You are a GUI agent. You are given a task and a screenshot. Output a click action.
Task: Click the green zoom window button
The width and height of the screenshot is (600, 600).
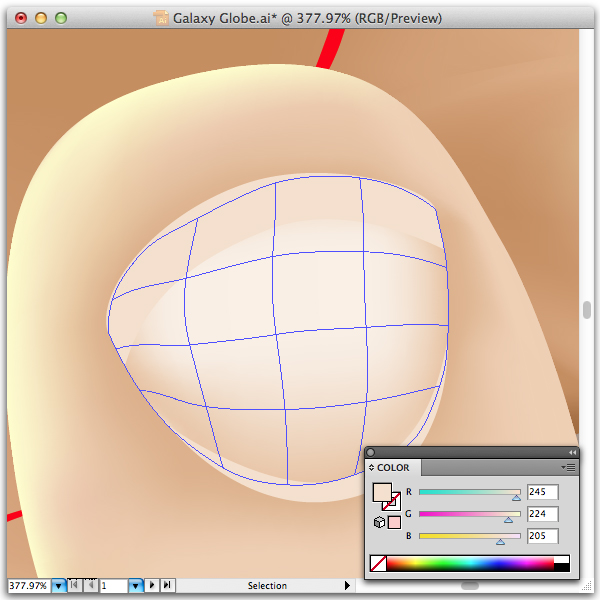point(61,18)
